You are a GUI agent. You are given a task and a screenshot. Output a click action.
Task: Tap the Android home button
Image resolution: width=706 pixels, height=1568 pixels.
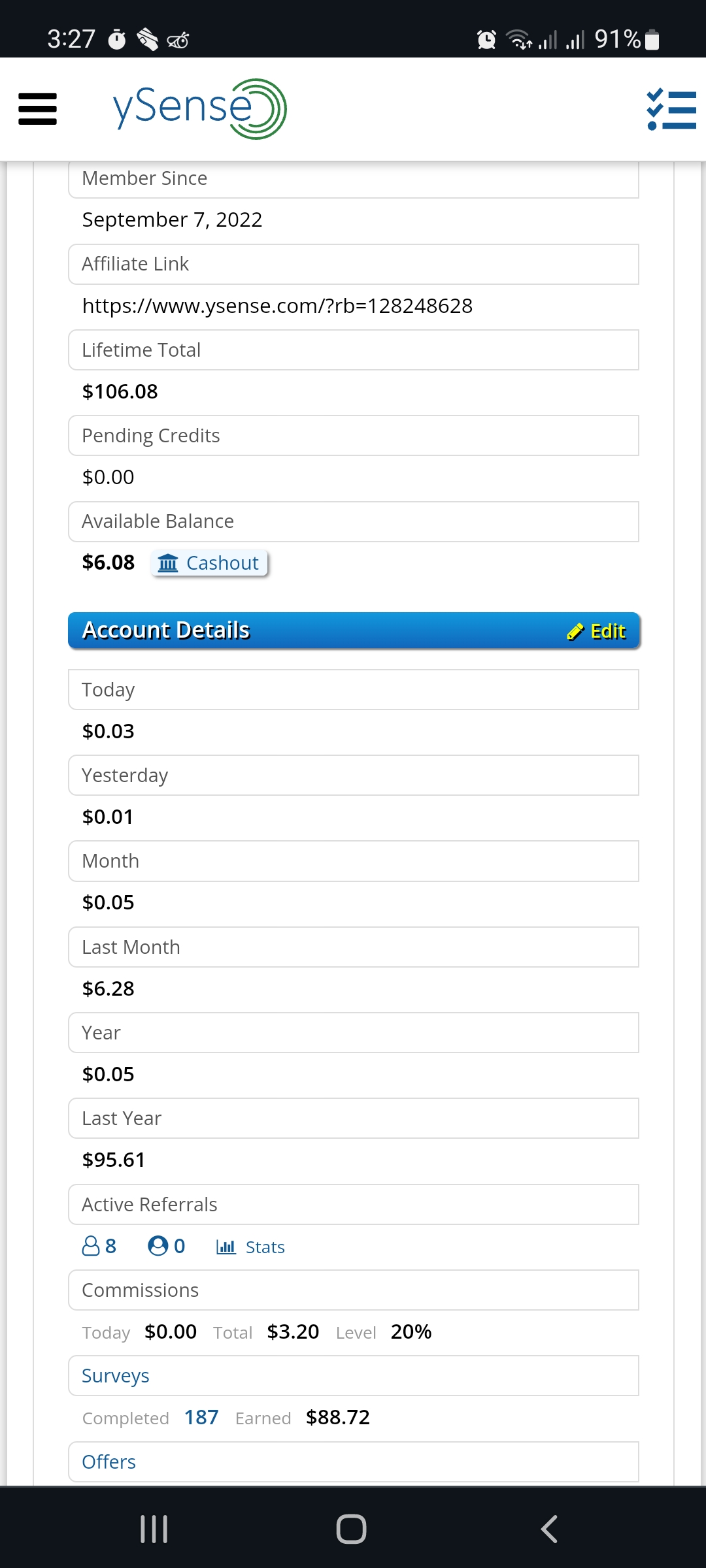tap(352, 1529)
